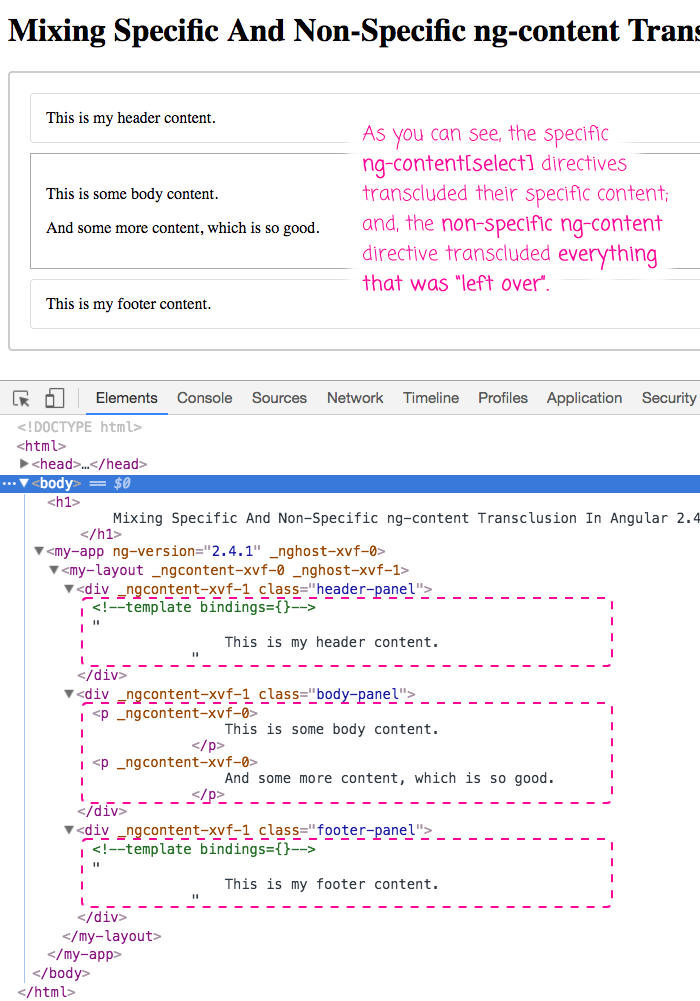The image size is (700, 1001).
Task: Open the Elements tab
Action: click(126, 398)
